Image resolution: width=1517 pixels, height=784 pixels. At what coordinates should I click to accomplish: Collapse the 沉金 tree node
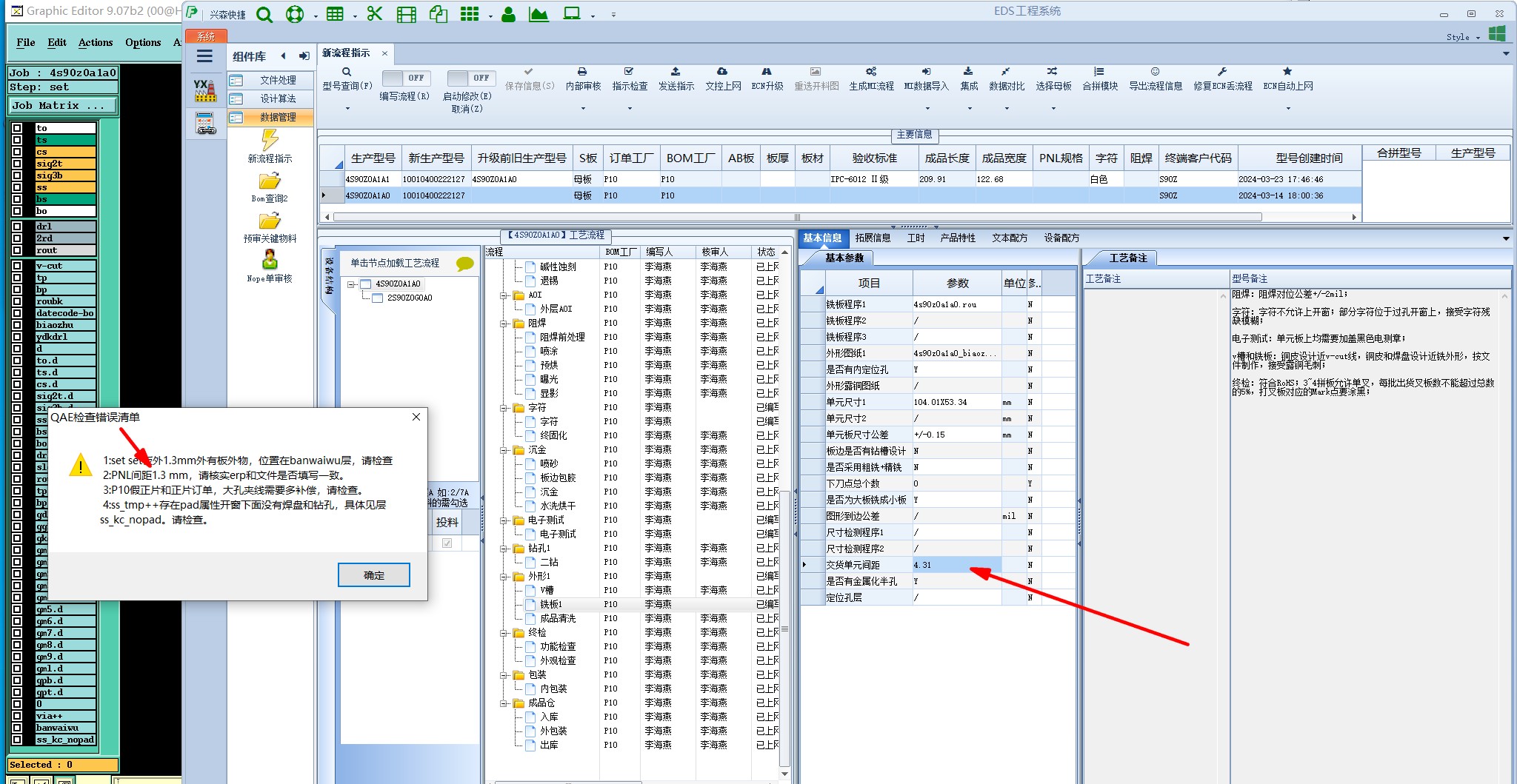(x=504, y=450)
